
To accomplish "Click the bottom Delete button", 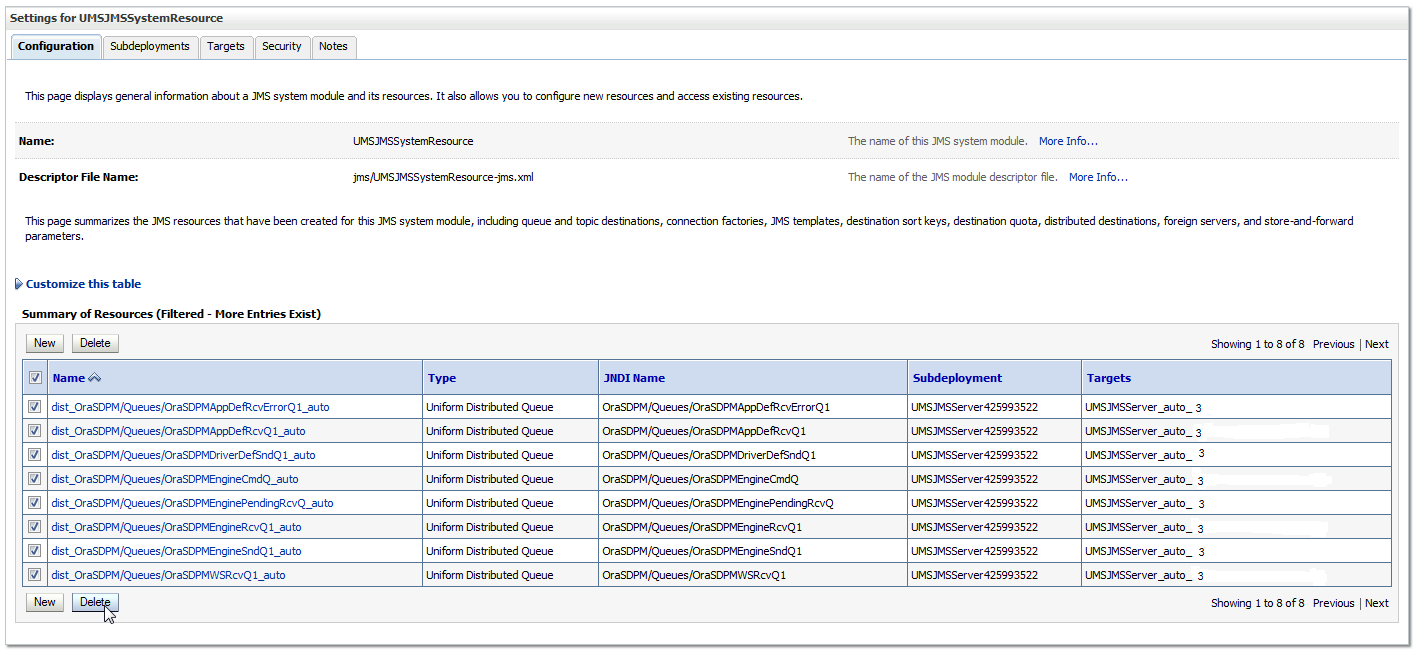I will pos(95,602).
